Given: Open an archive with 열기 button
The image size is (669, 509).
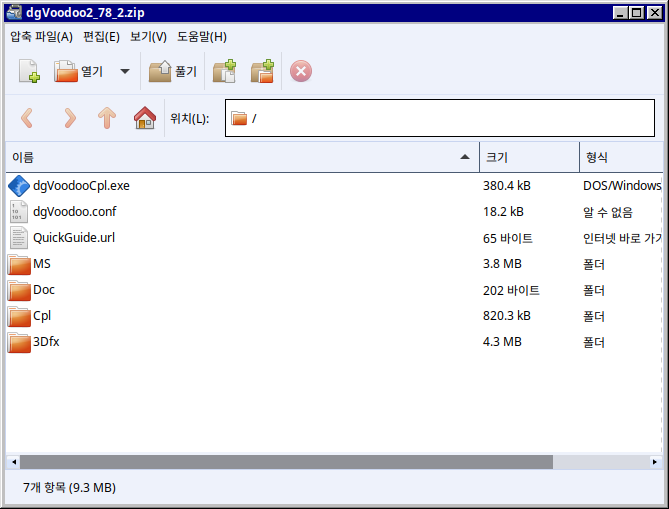Looking at the screenshot, I should point(79,71).
